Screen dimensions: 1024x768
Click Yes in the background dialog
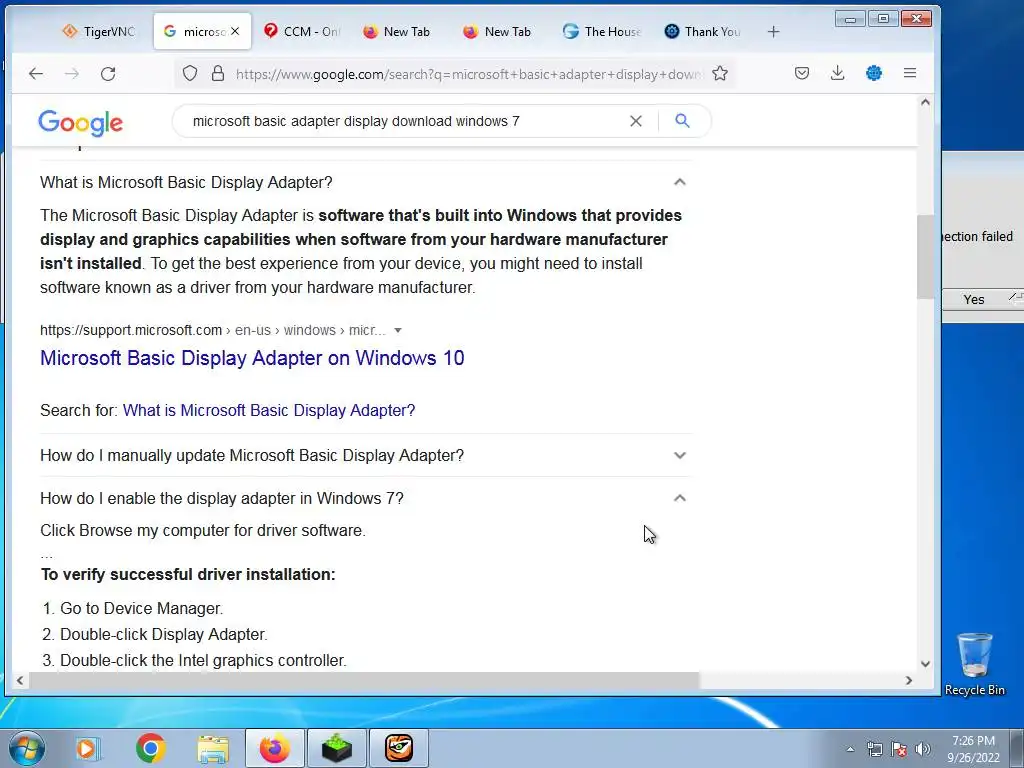point(974,299)
